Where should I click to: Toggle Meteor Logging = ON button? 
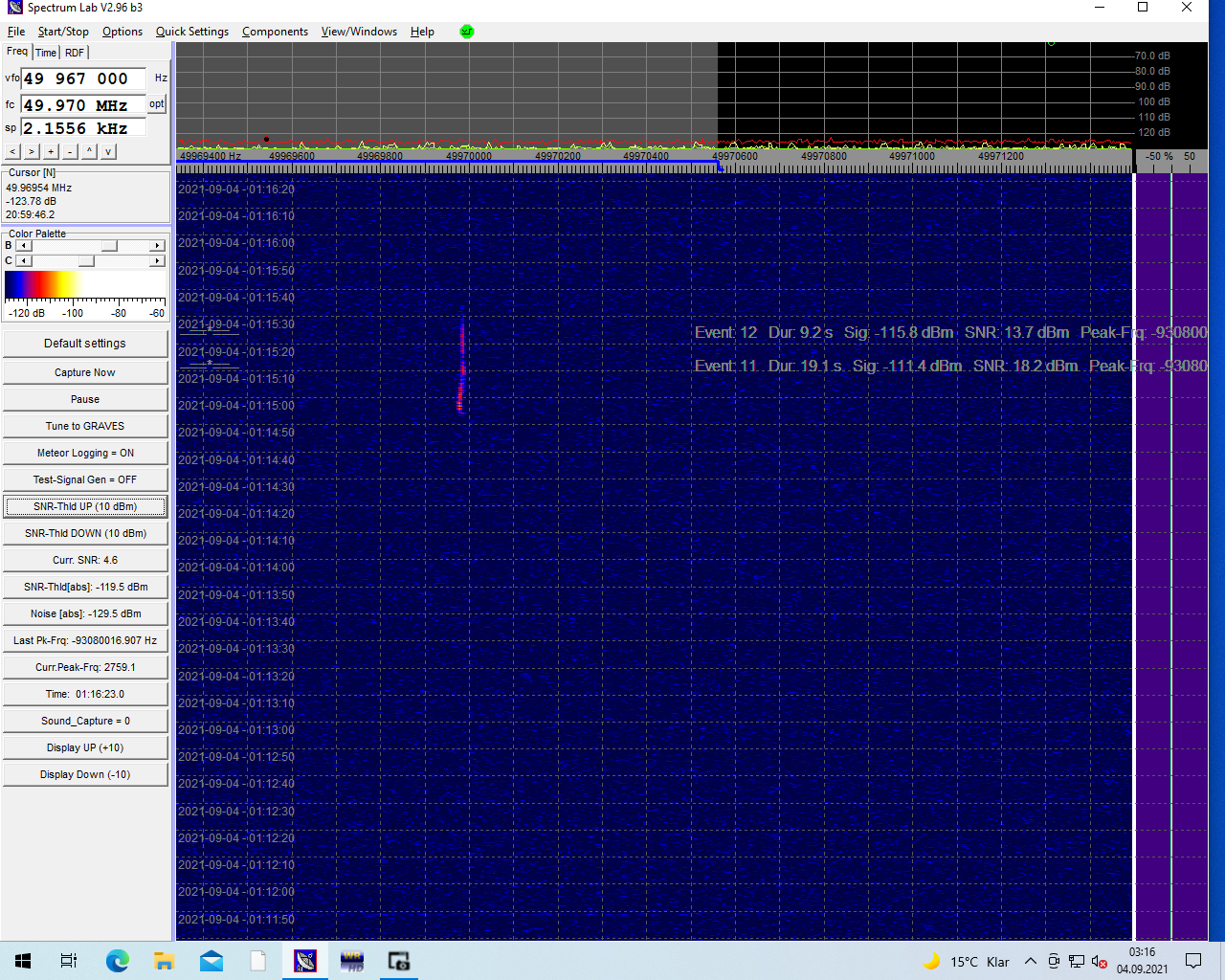(85, 453)
